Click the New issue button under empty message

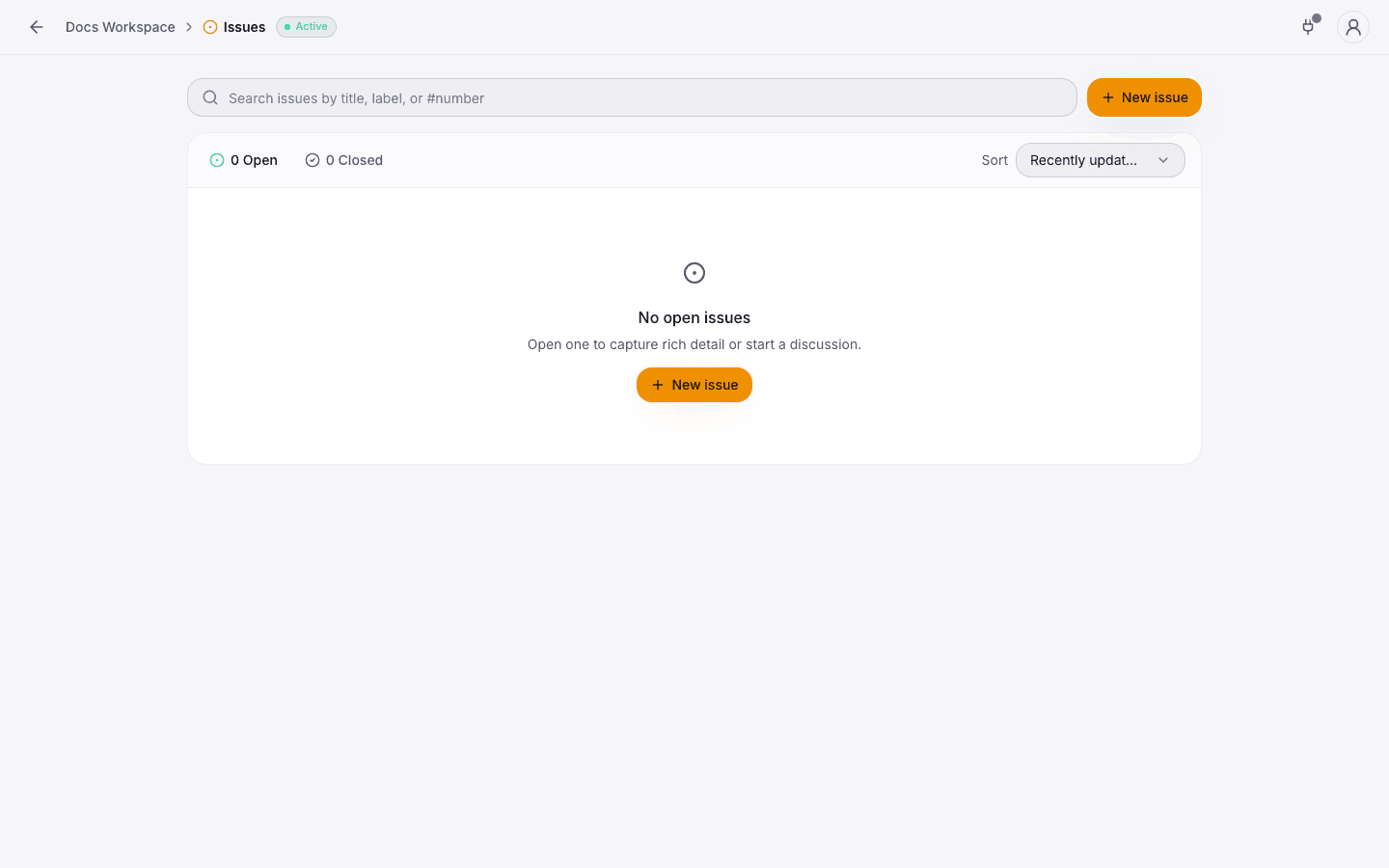point(694,385)
